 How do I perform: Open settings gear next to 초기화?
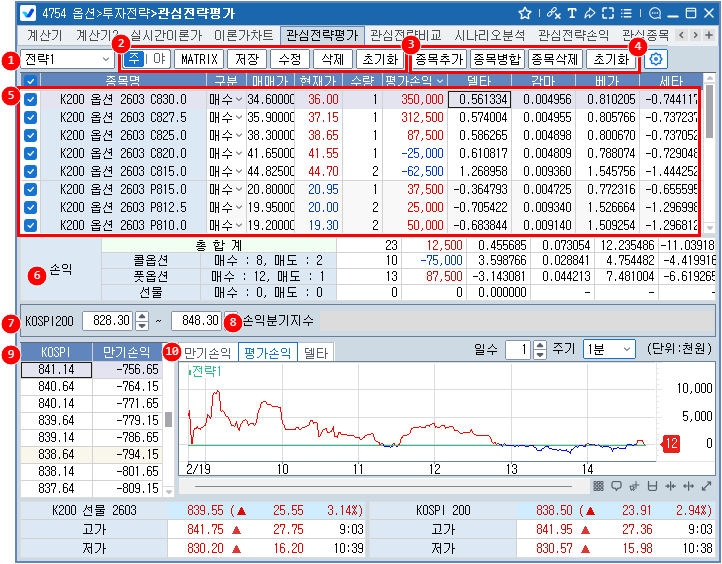coord(657,59)
